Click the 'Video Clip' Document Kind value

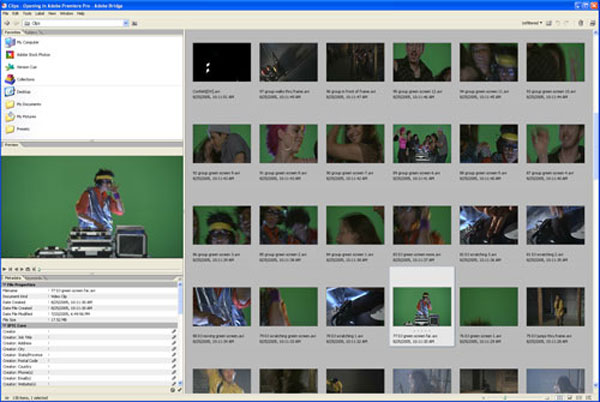pyautogui.click(x=59, y=296)
